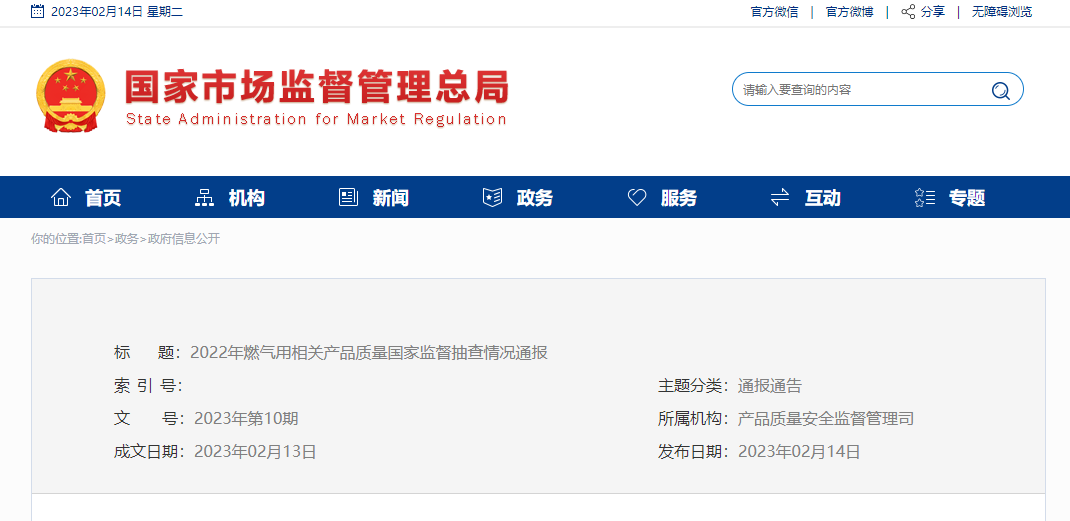Click the home icon beside 首页
1070x521 pixels.
(x=61, y=197)
